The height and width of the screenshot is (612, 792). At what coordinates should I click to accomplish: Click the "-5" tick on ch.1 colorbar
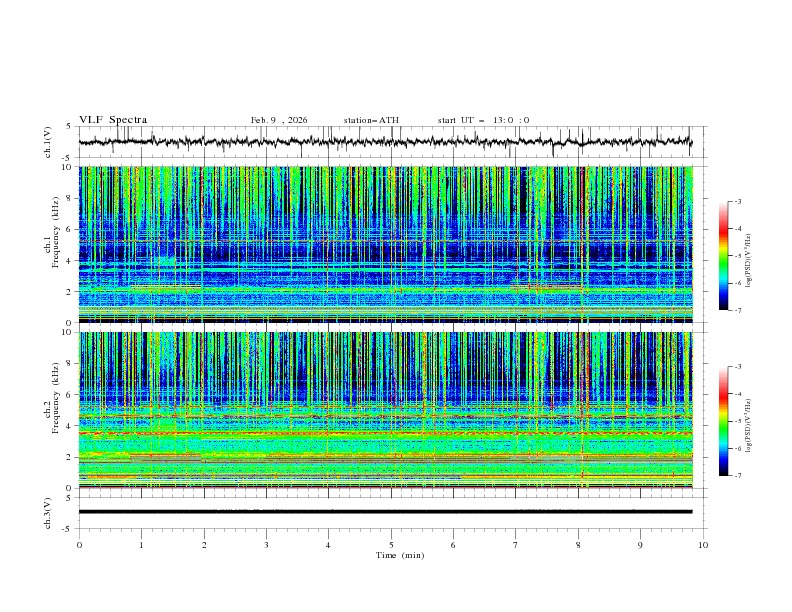pos(737,256)
